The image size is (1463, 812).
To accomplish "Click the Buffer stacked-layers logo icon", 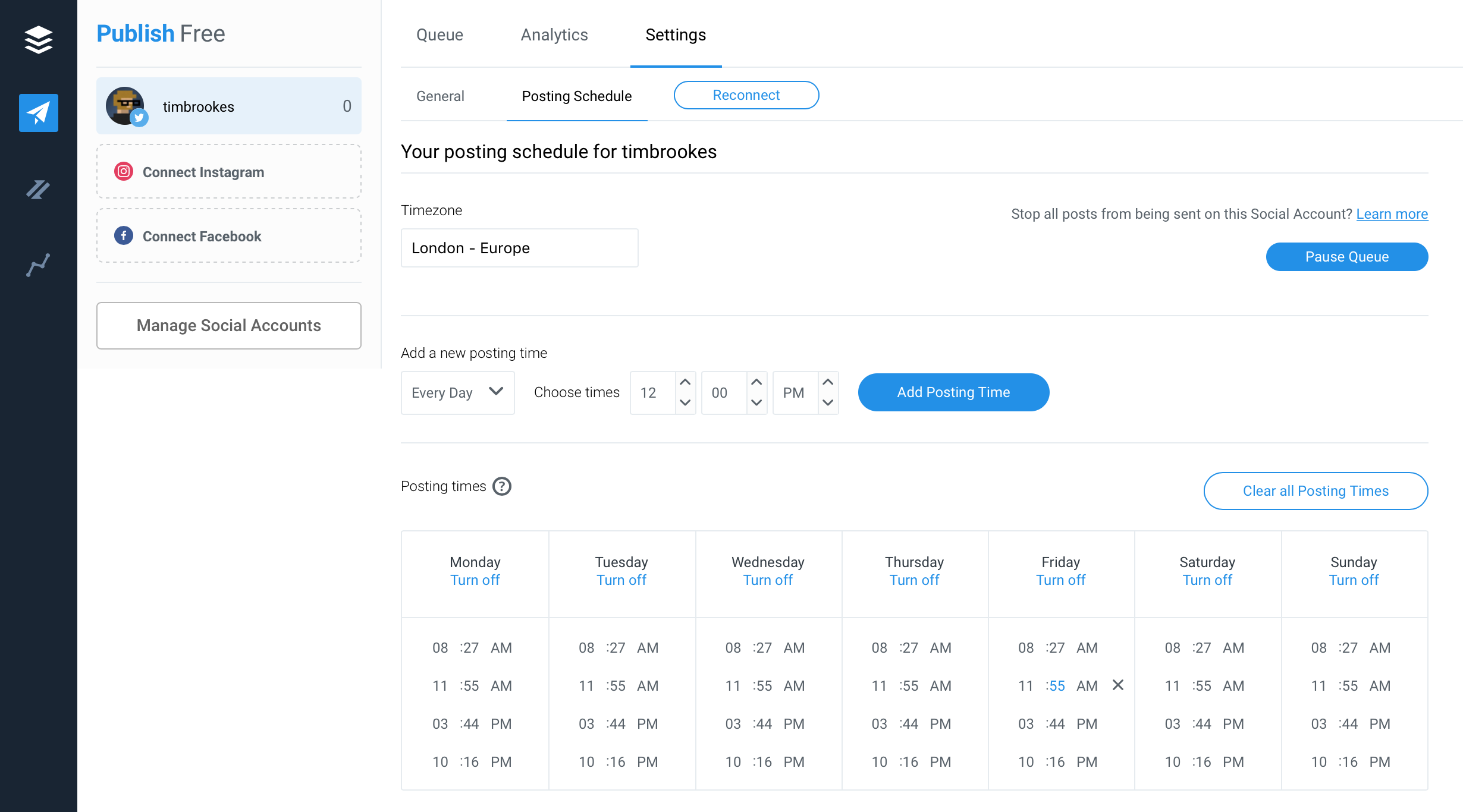I will 39,39.
